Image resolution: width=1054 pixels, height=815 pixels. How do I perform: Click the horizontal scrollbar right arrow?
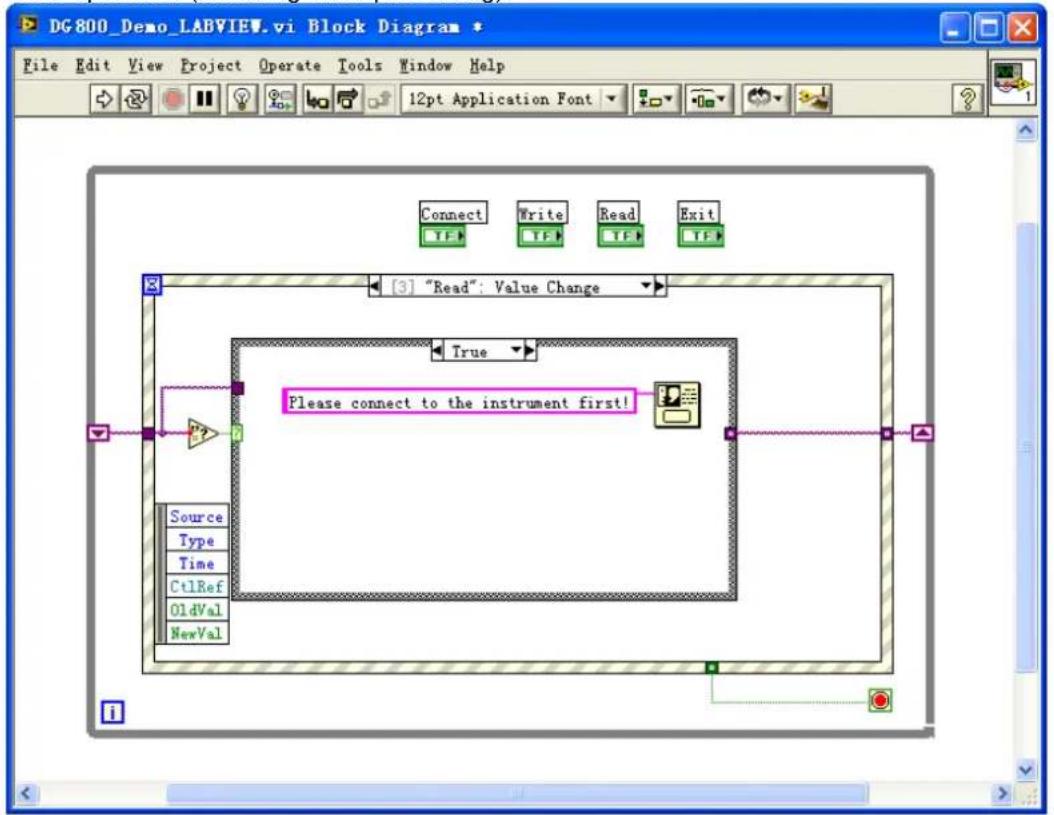pos(1002,793)
